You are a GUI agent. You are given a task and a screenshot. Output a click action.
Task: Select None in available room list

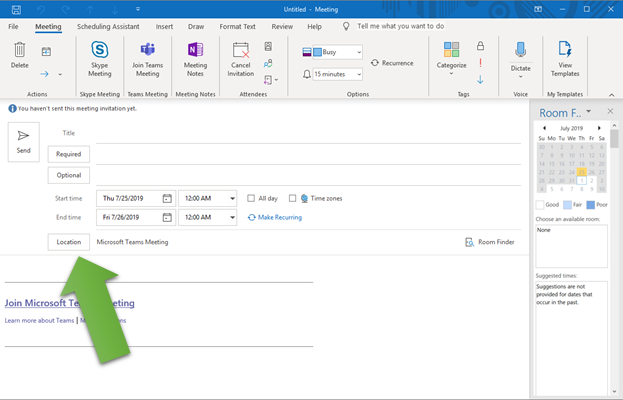544,230
